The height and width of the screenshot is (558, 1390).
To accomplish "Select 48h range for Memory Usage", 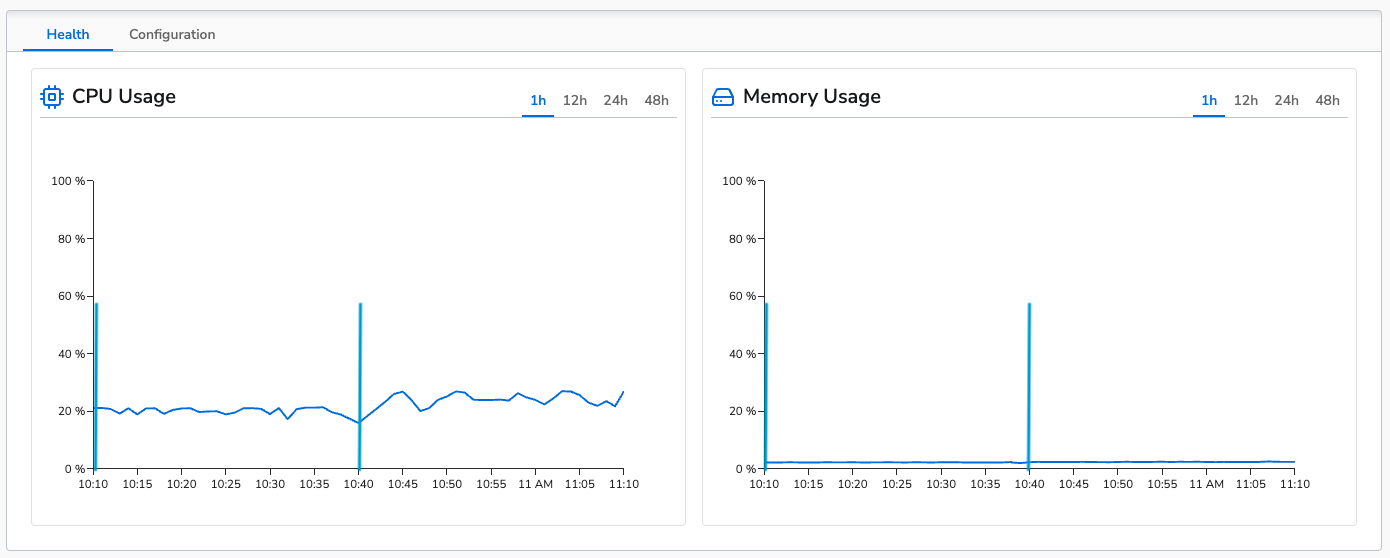I will [1328, 100].
